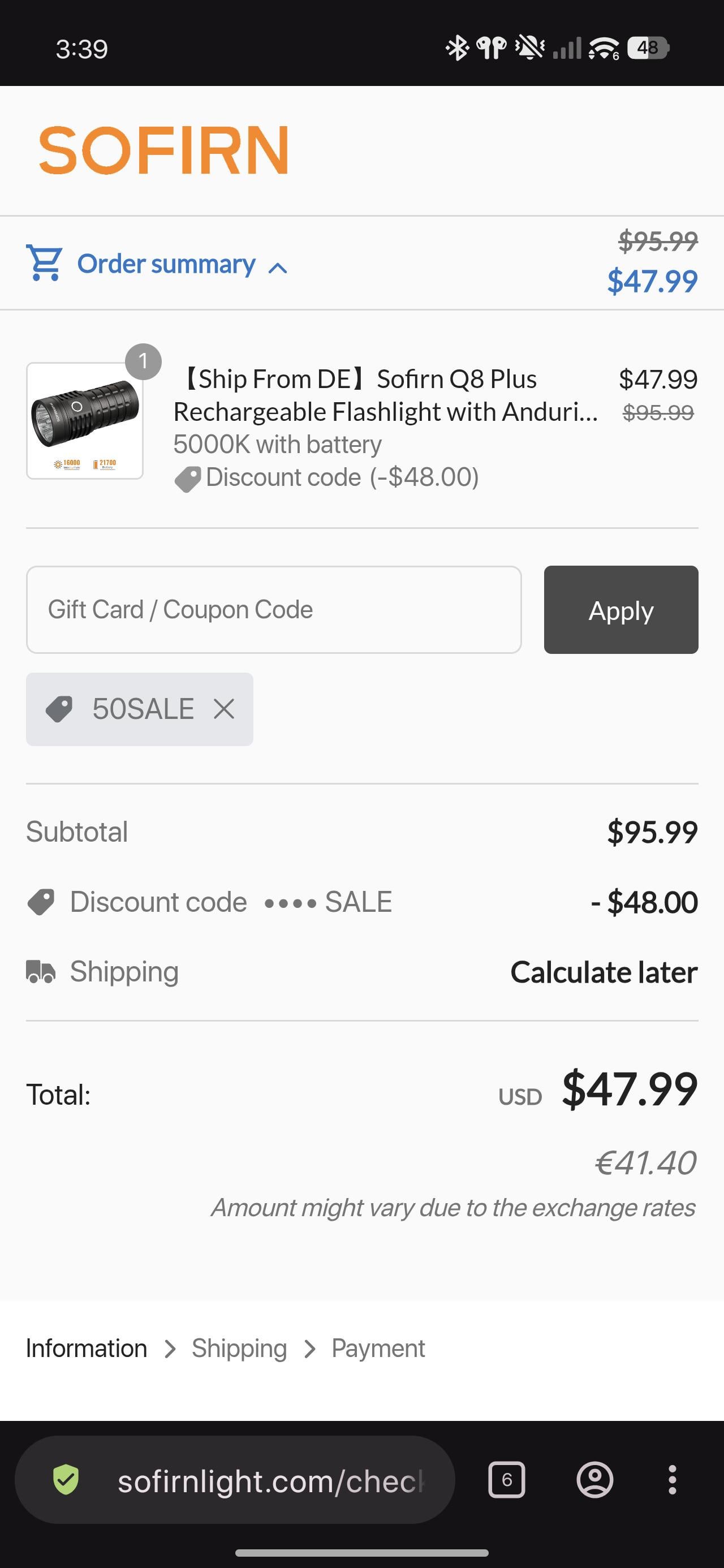Go to the Payment breadcrumb step
Image resolution: width=724 pixels, height=1568 pixels.
pos(378,1349)
